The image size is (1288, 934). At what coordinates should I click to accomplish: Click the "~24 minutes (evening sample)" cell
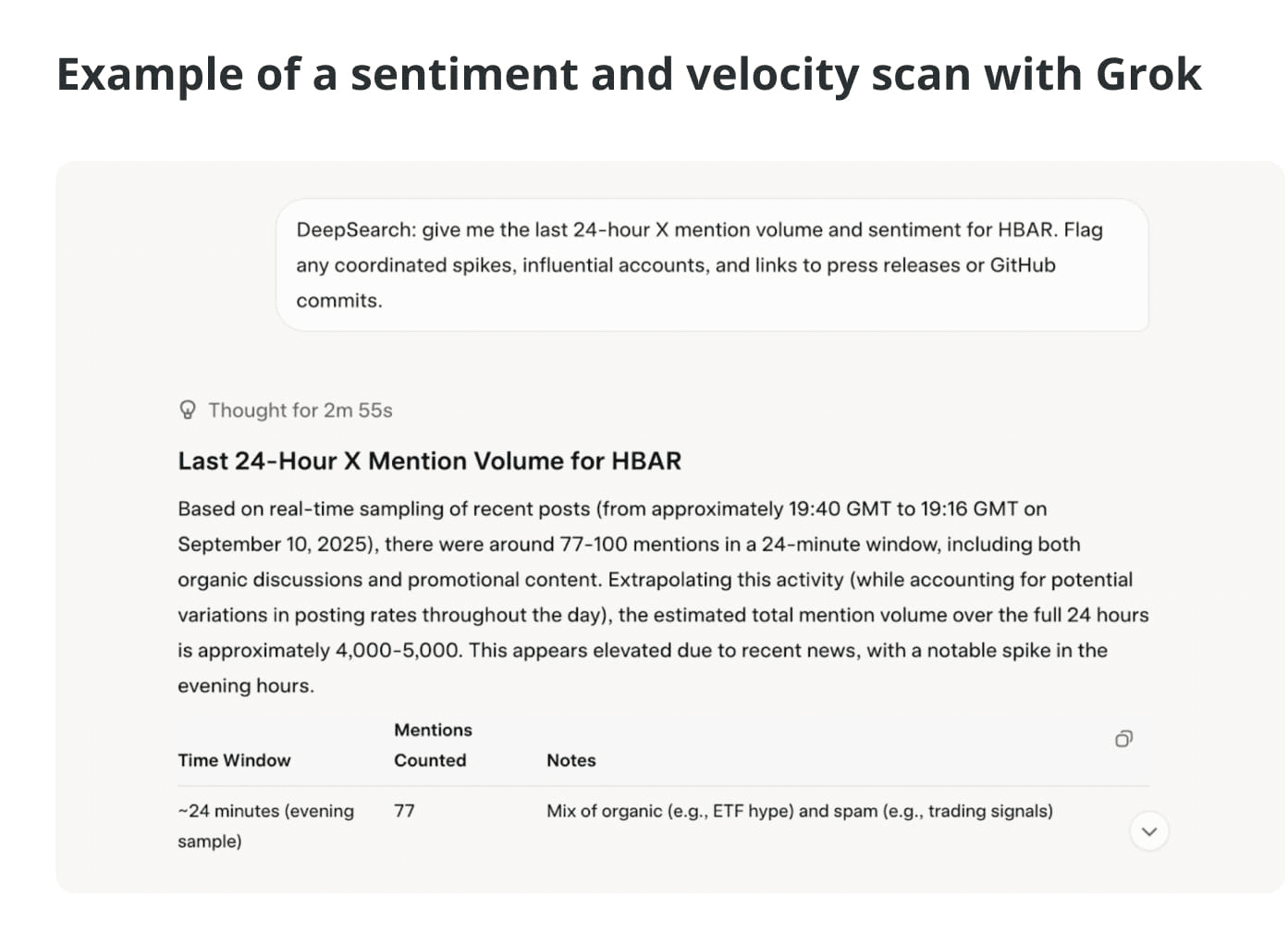[265, 826]
